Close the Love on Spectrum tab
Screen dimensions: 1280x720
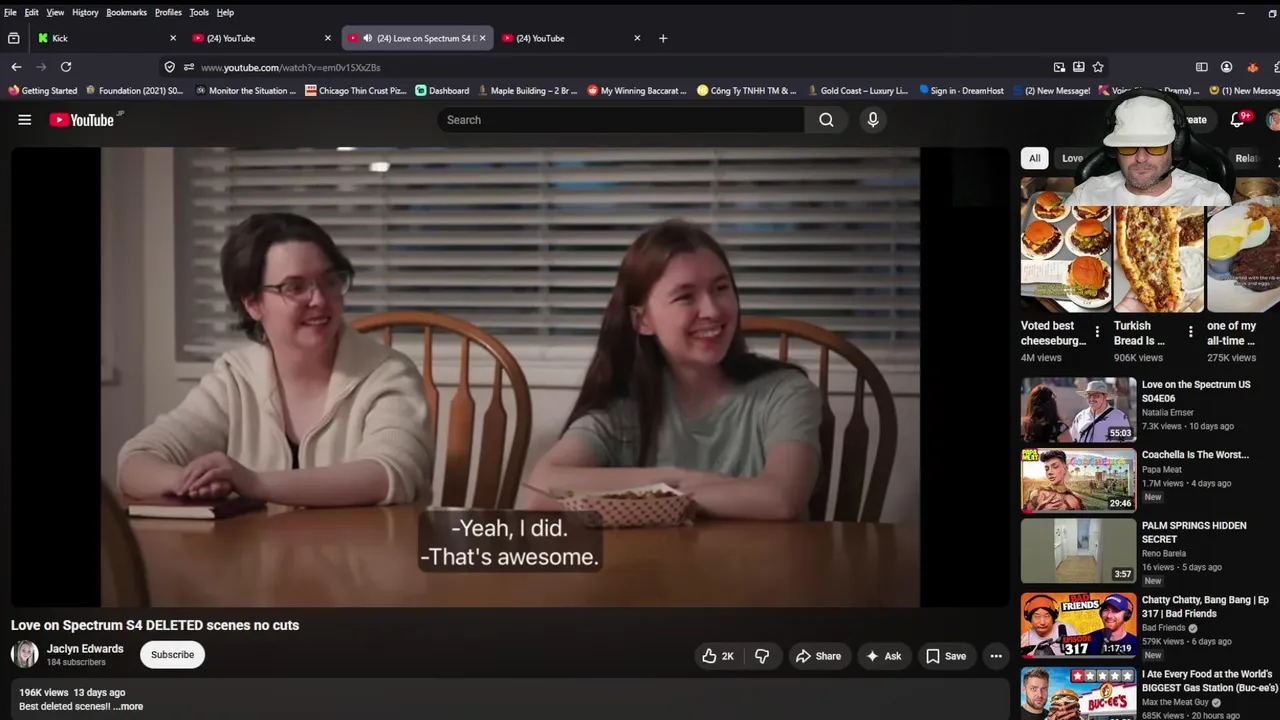[482, 38]
